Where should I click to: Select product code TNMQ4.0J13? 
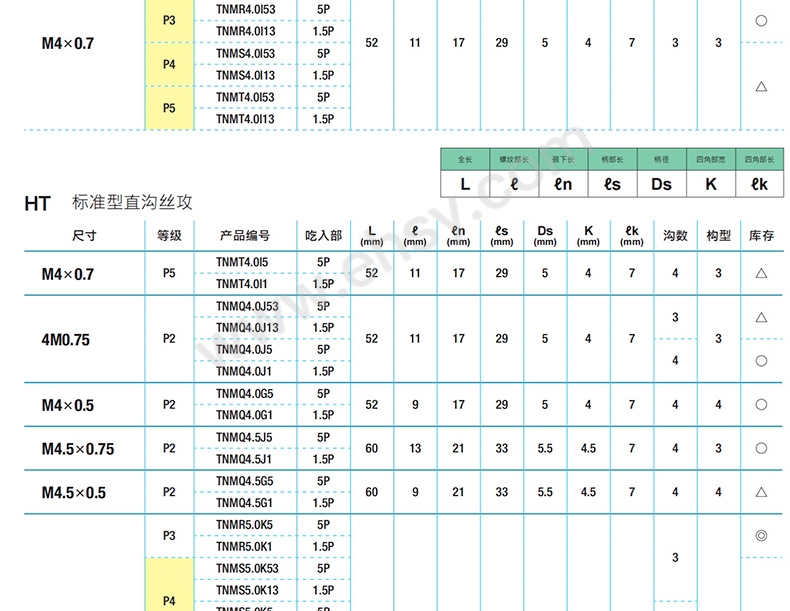[247, 328]
